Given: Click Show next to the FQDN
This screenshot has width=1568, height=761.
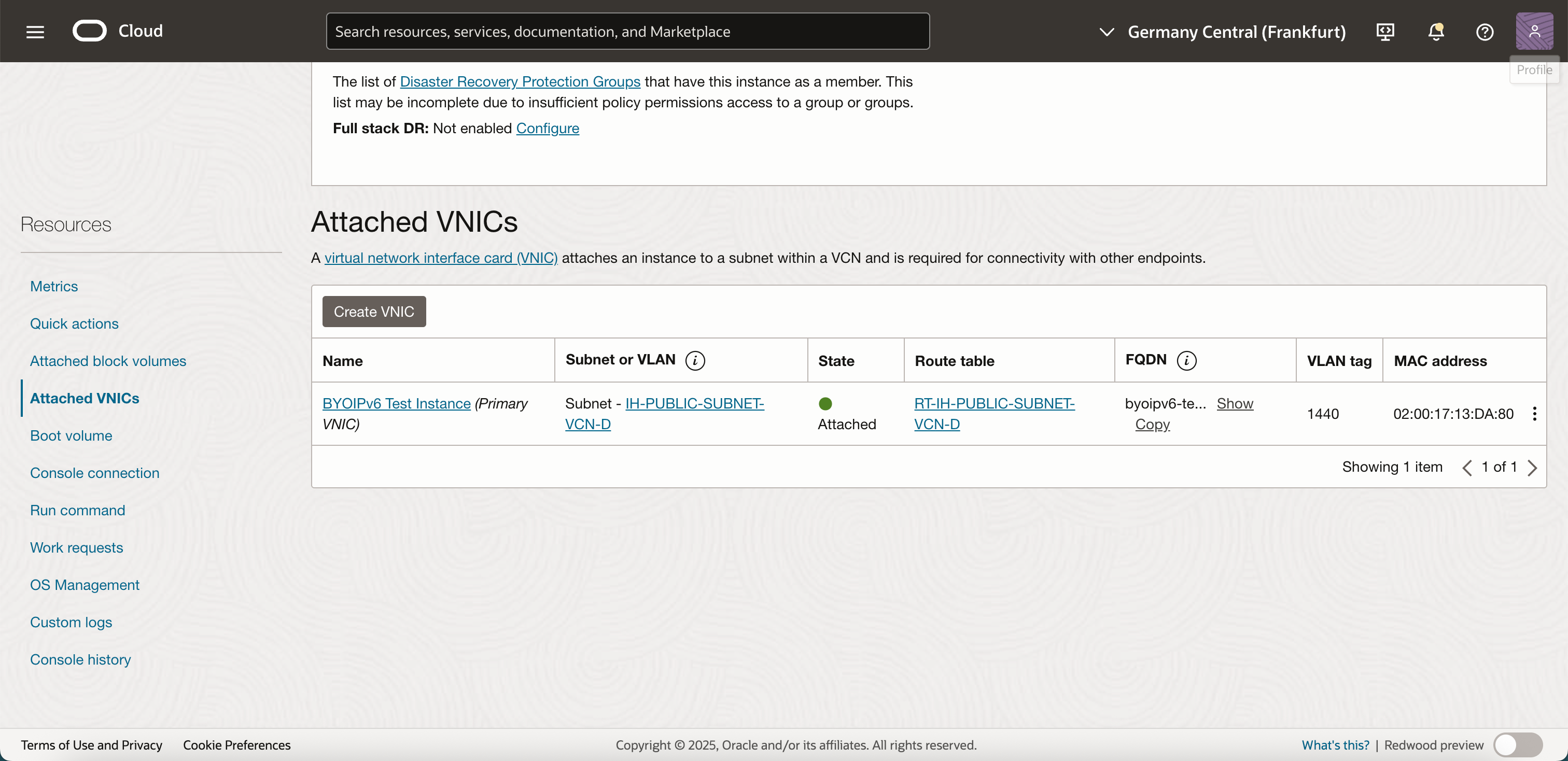Looking at the screenshot, I should (x=1235, y=403).
